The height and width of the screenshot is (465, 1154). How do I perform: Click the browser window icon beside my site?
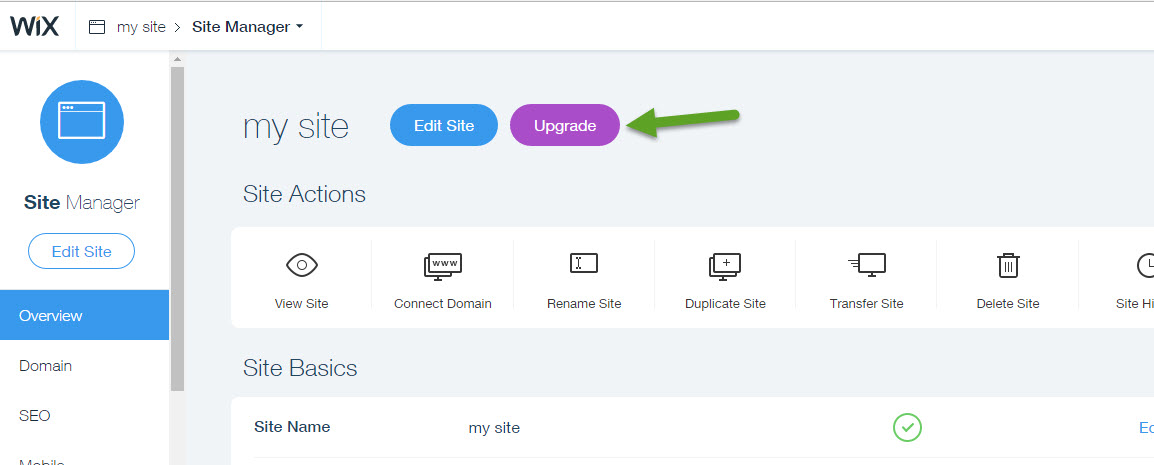(x=97, y=27)
